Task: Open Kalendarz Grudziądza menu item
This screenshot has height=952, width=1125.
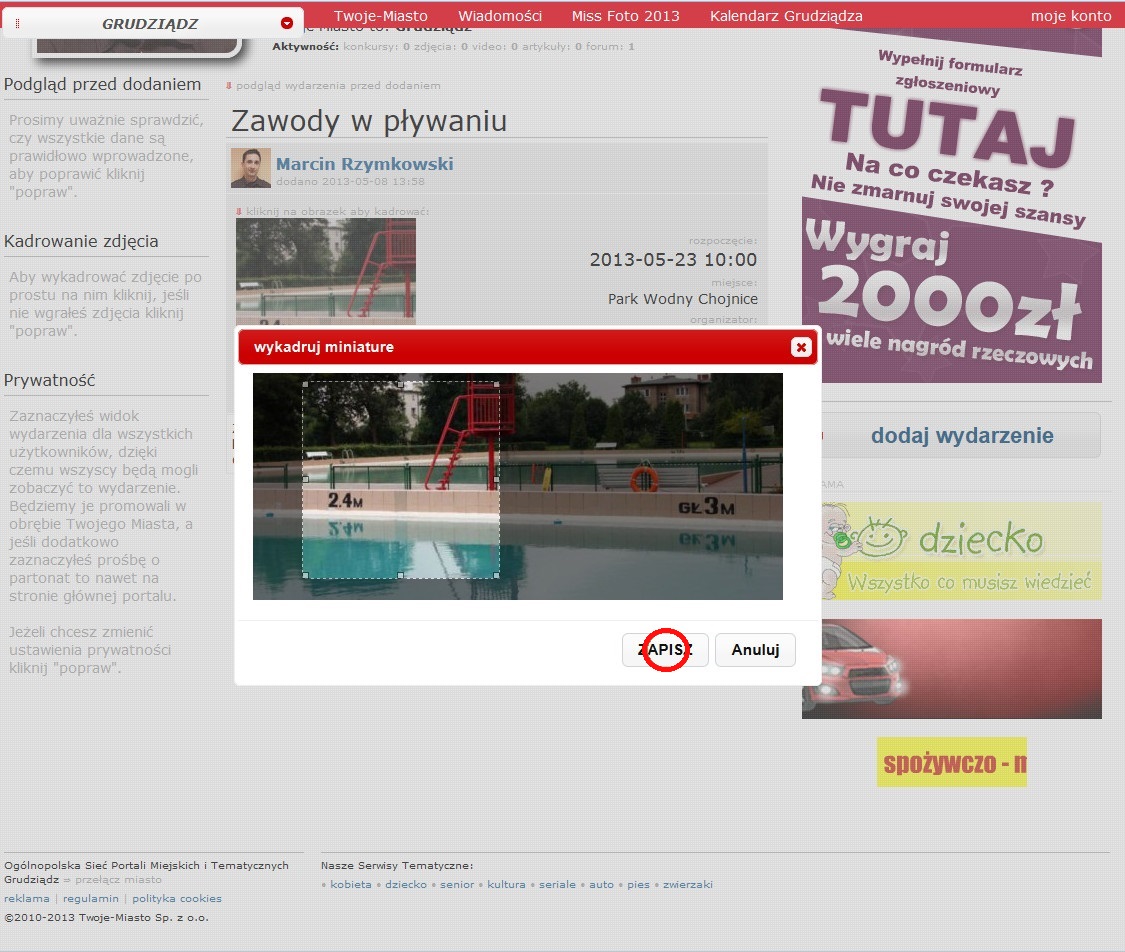Action: click(x=786, y=16)
